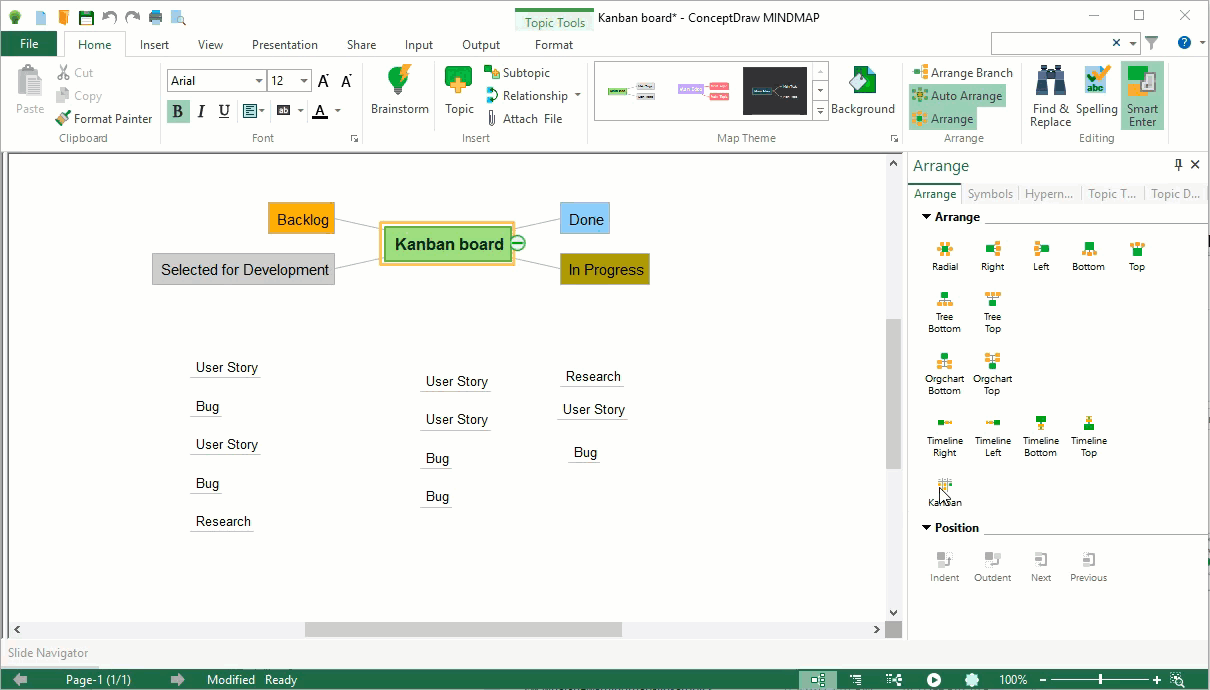Add a Subtopic from the Insert group
The height and width of the screenshot is (690, 1210).
517,73
